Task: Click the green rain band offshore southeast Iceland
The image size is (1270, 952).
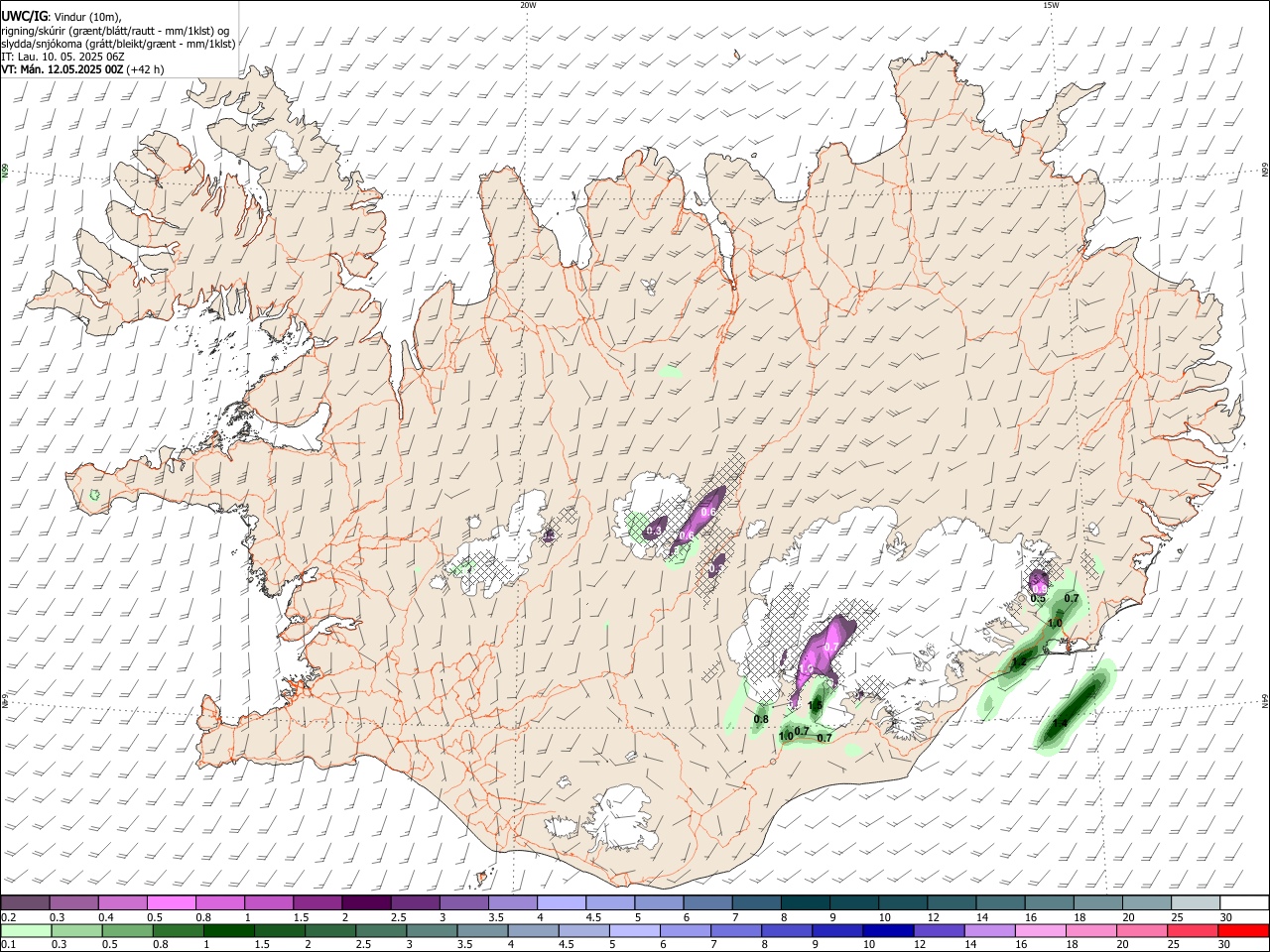Action: tap(1075, 709)
